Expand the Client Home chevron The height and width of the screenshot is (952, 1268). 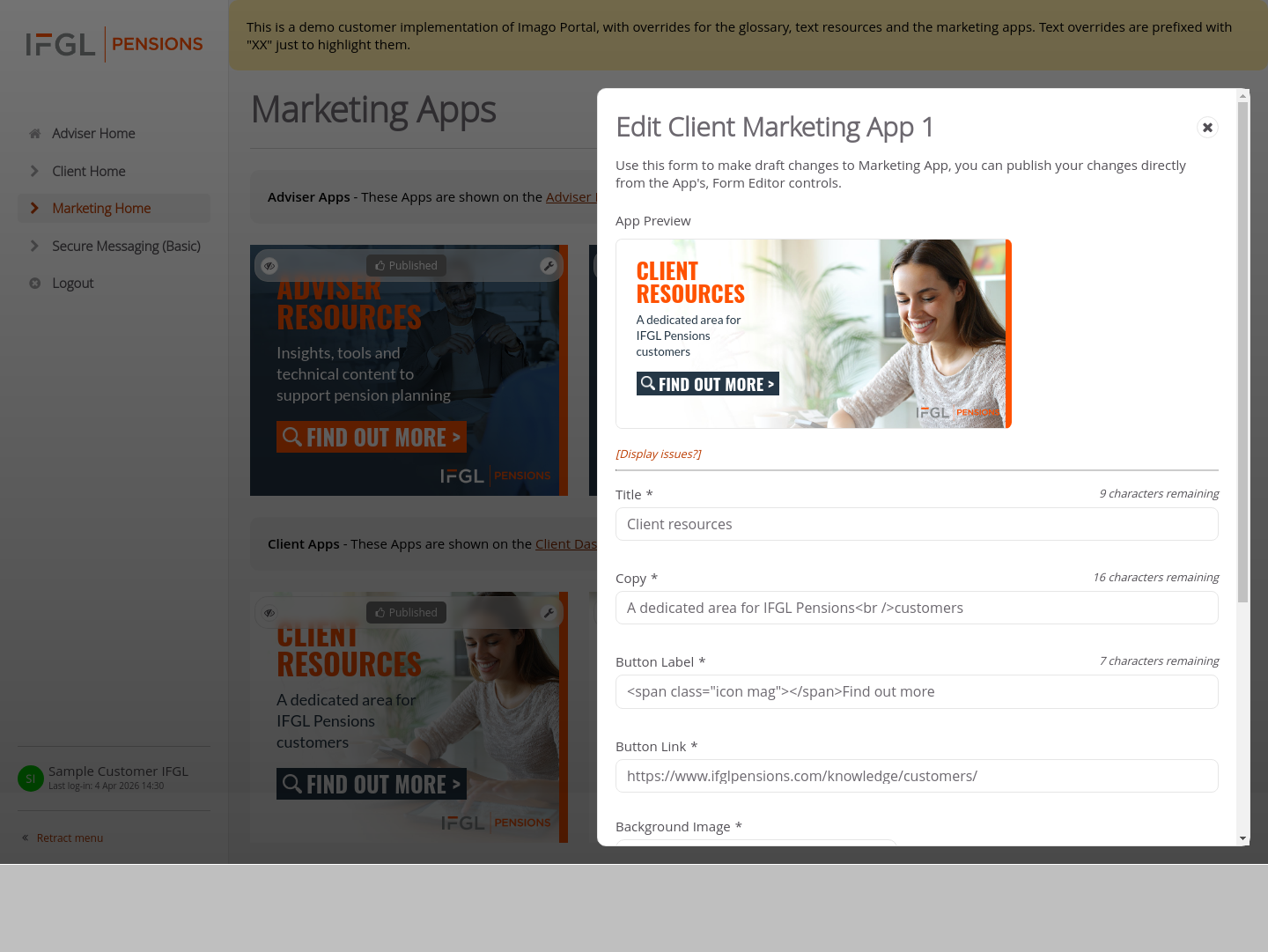pos(34,171)
